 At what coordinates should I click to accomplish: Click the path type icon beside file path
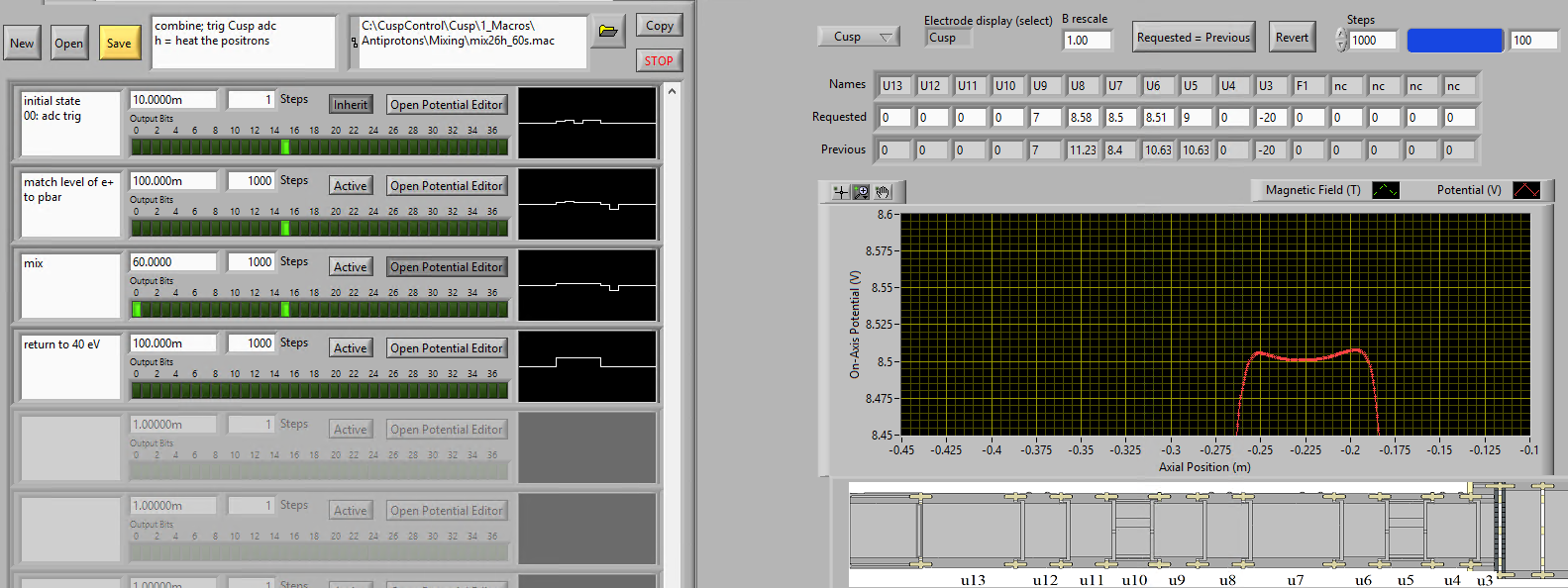pyautogui.click(x=355, y=42)
